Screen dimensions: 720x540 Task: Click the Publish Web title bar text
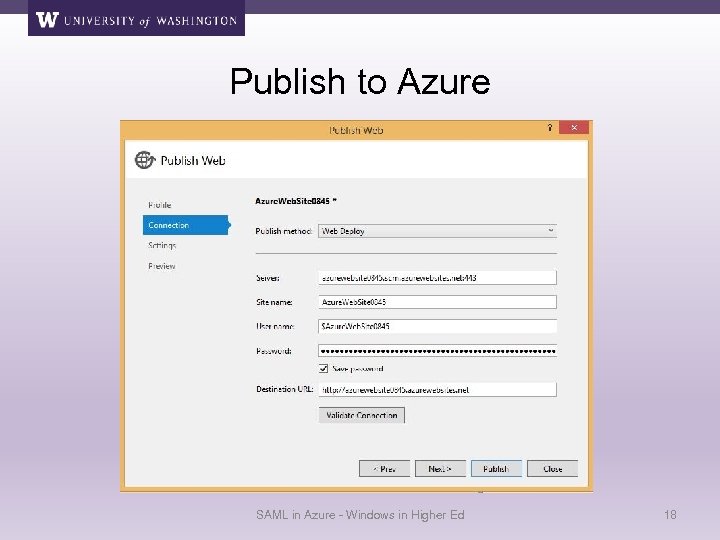click(356, 130)
